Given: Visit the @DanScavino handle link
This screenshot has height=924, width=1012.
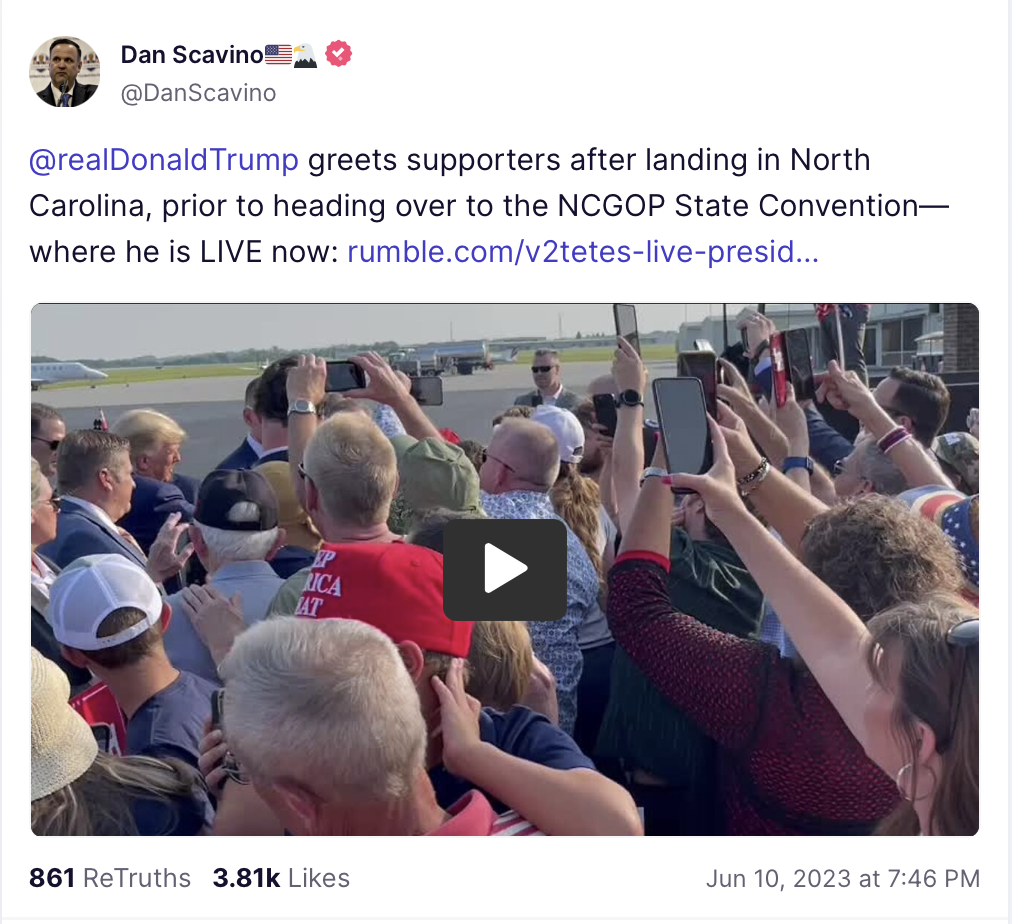Looking at the screenshot, I should 198,93.
